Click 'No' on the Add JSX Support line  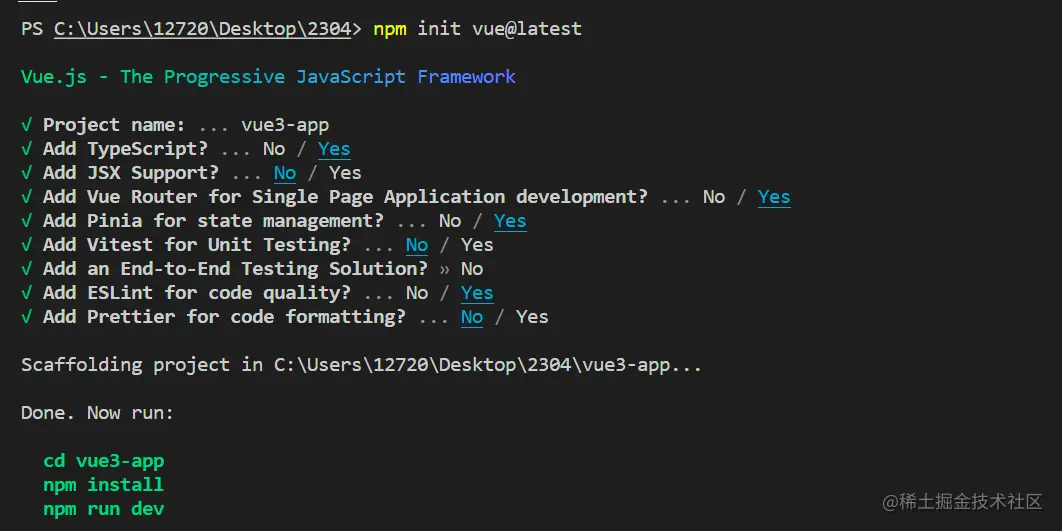pos(284,173)
